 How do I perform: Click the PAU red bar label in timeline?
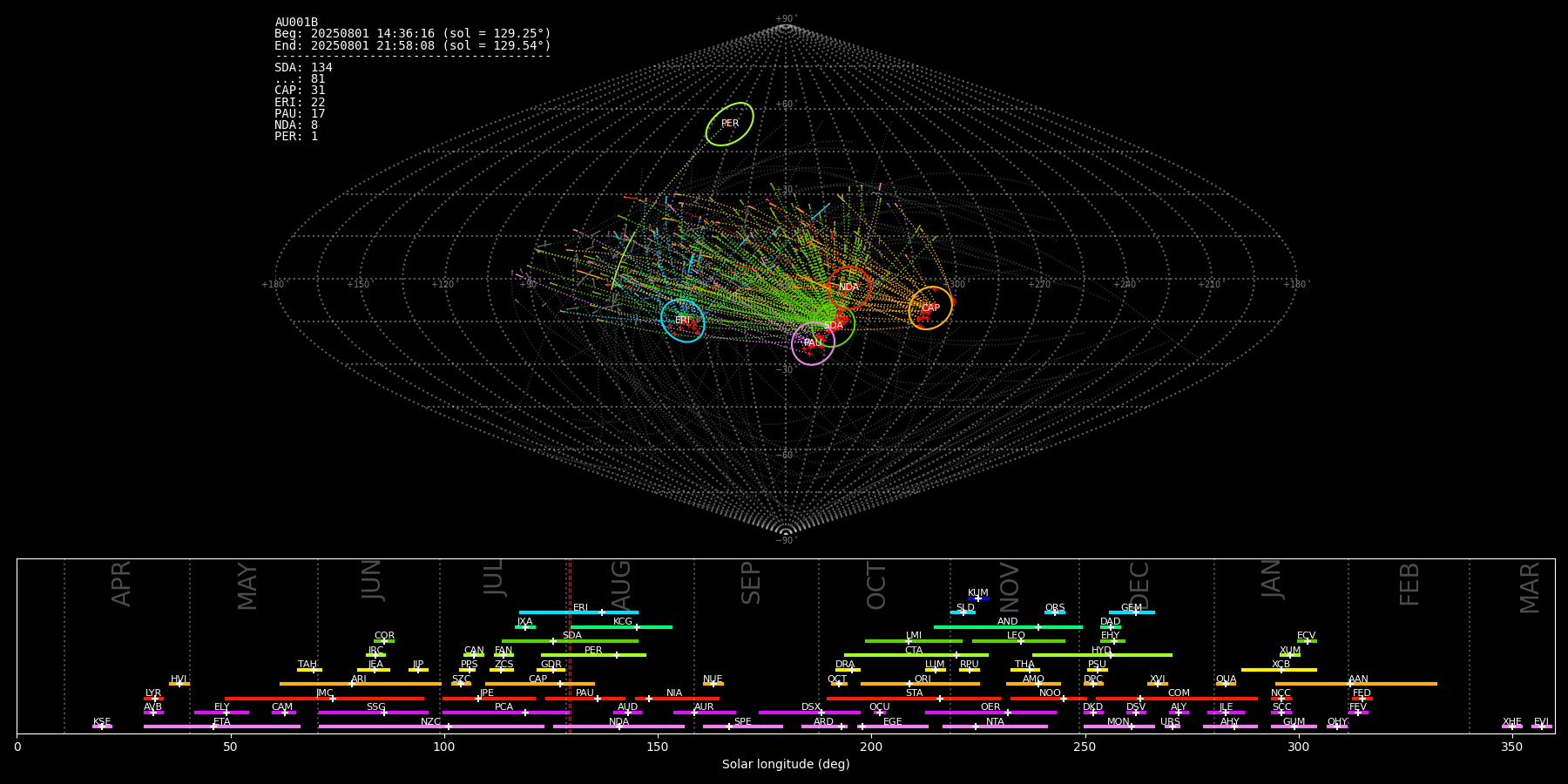585,693
